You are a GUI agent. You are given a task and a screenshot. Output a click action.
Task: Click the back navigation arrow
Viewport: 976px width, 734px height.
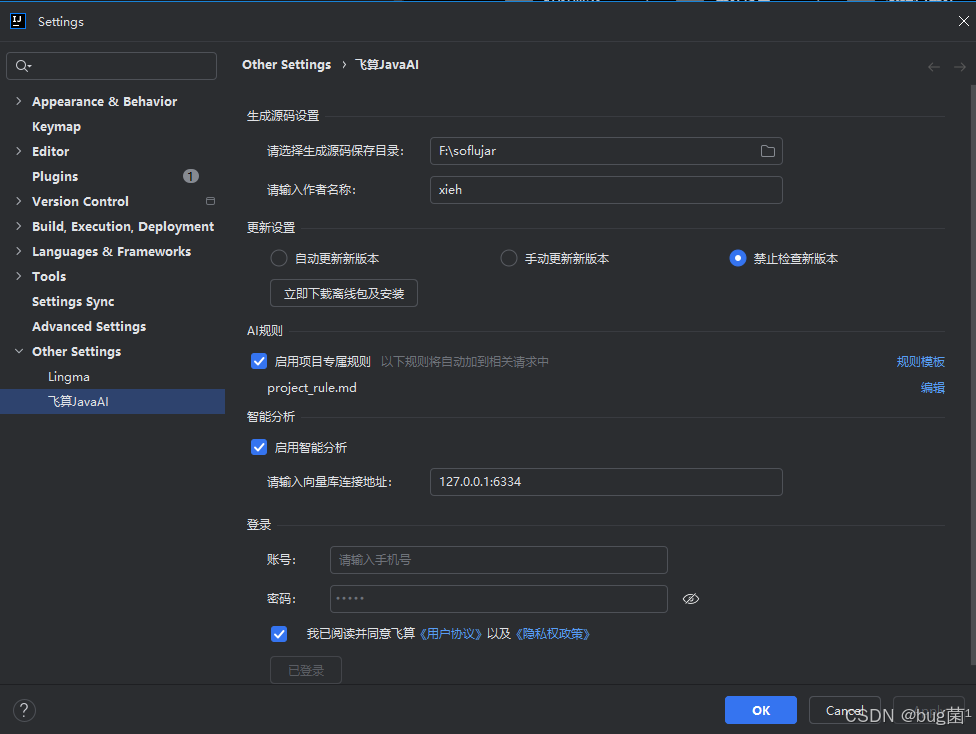point(934,67)
